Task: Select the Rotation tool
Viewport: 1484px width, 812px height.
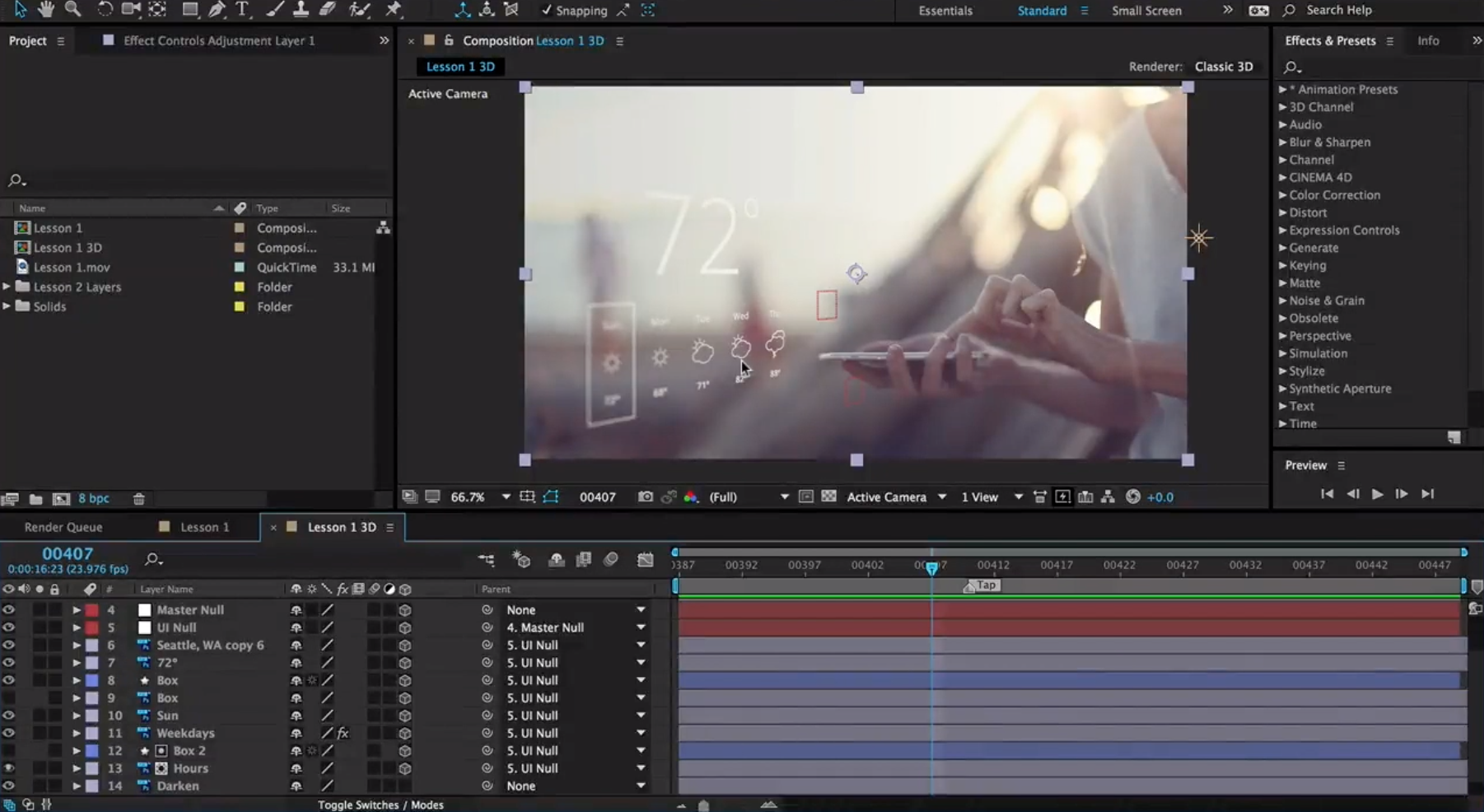Action: [105, 10]
